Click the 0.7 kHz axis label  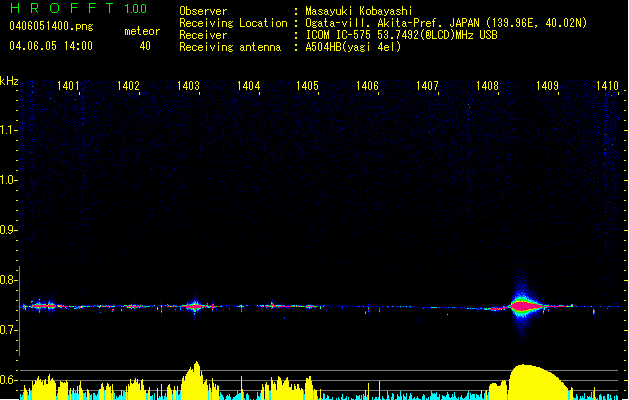(8, 330)
